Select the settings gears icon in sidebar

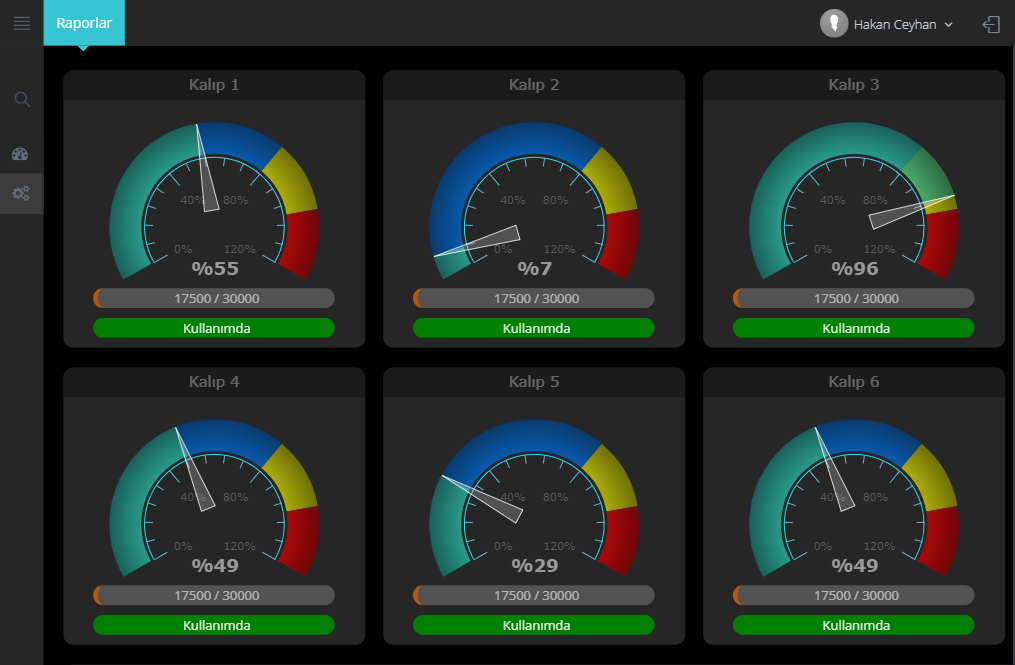coord(21,193)
